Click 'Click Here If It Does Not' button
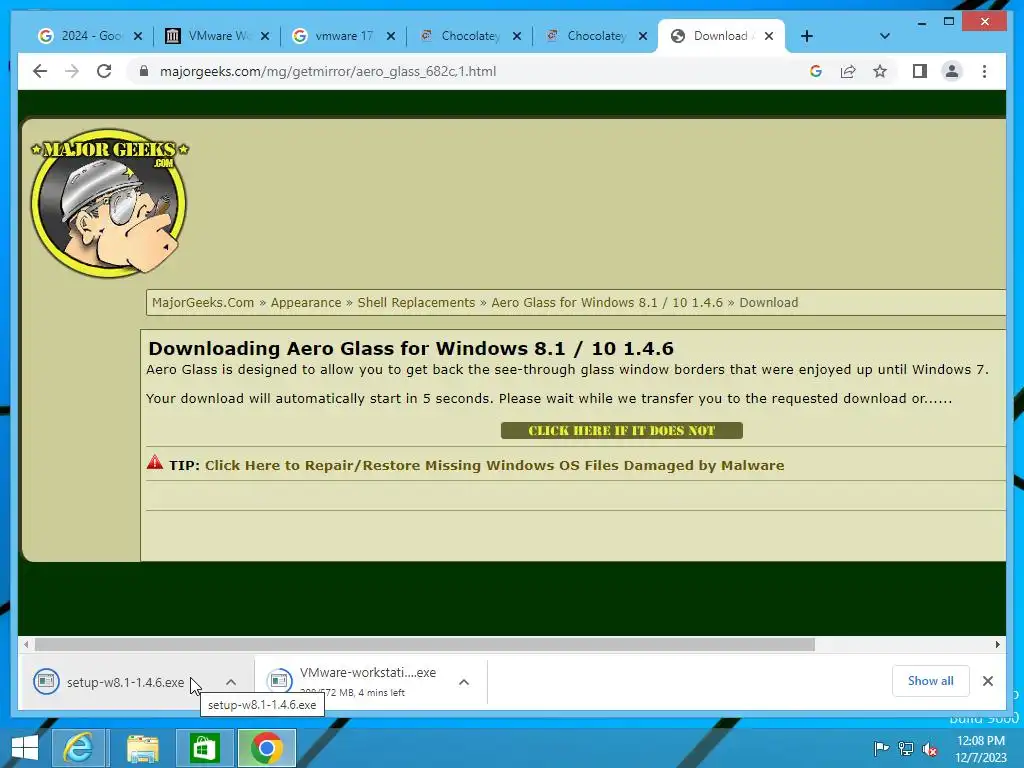Image resolution: width=1024 pixels, height=768 pixels. (x=622, y=430)
